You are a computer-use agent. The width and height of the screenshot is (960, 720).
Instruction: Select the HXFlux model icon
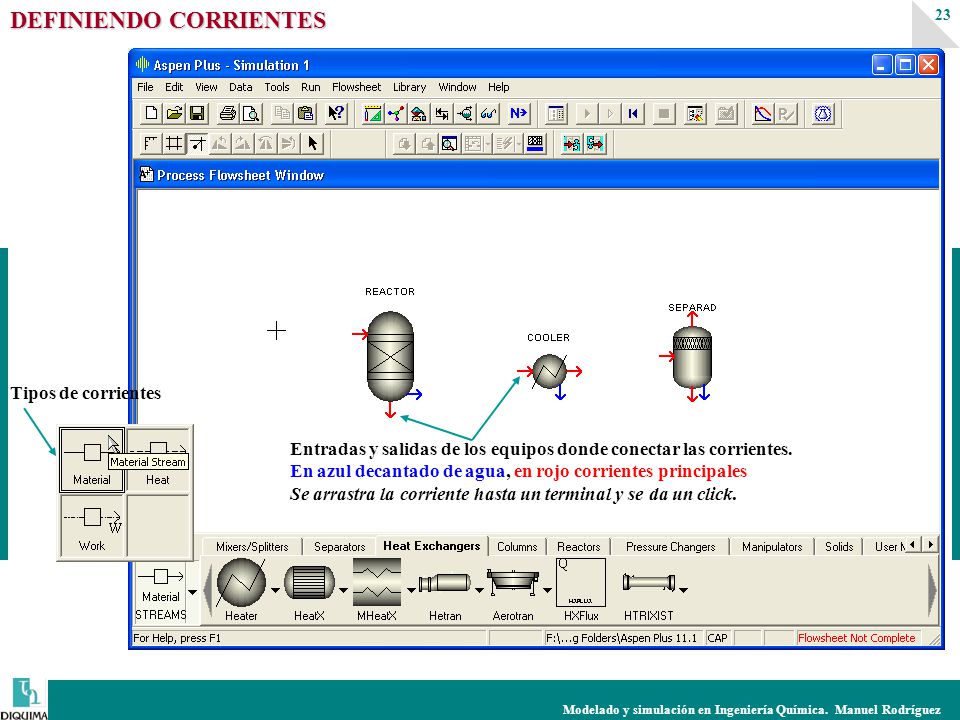pos(580,582)
